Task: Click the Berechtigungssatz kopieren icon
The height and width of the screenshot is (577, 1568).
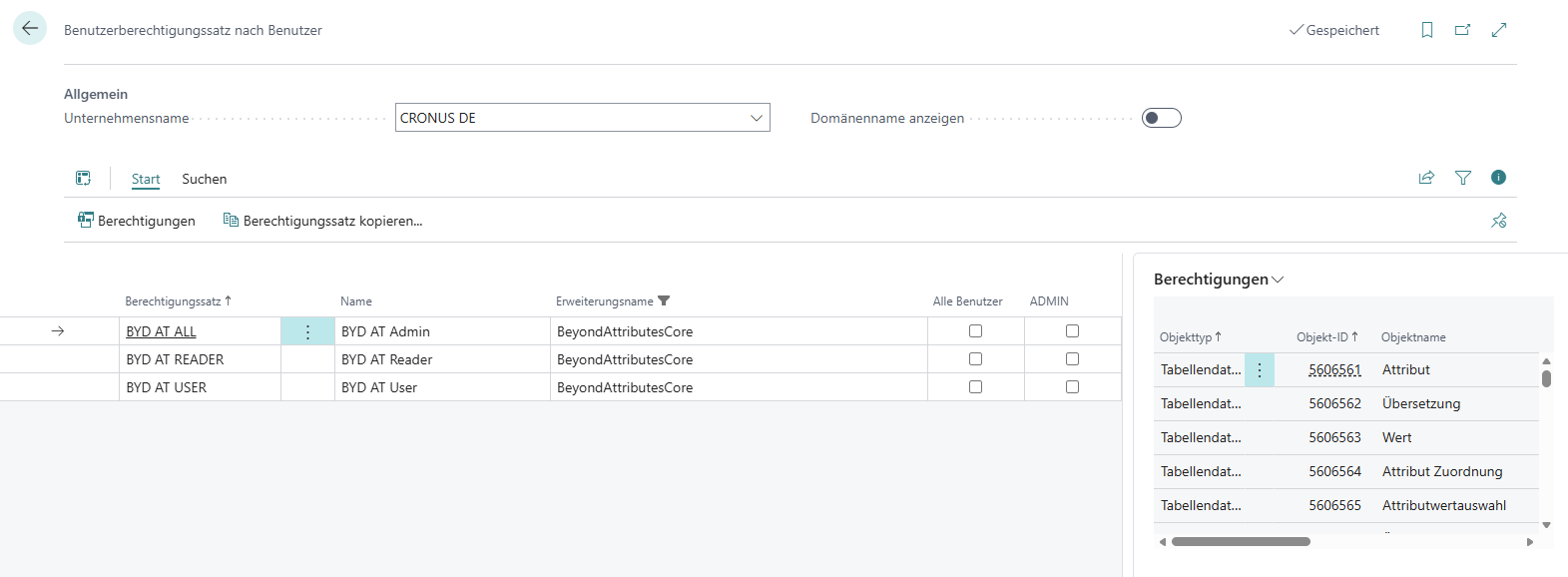Action: 231,220
